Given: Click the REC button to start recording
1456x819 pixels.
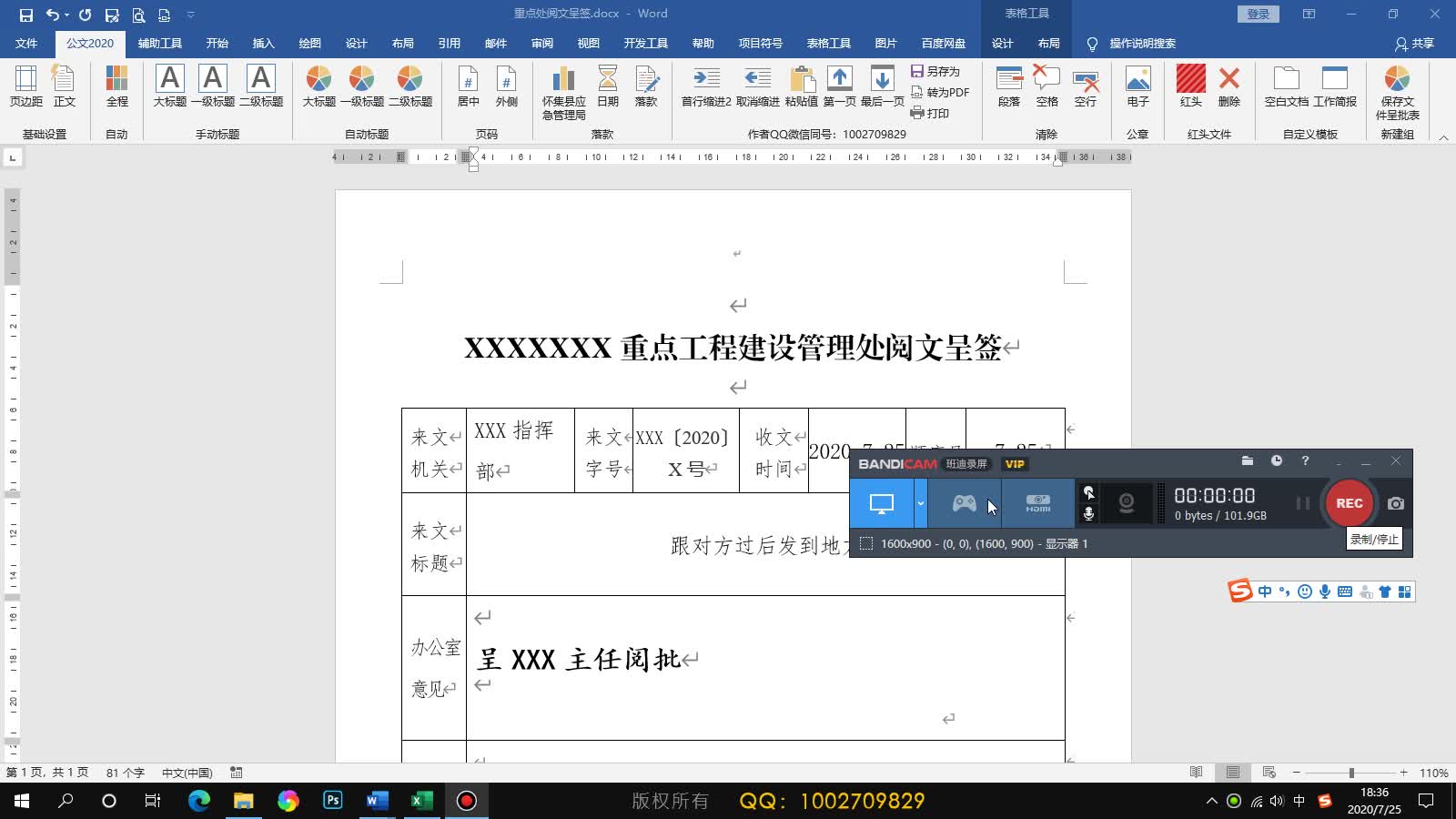Looking at the screenshot, I should coord(1348,503).
